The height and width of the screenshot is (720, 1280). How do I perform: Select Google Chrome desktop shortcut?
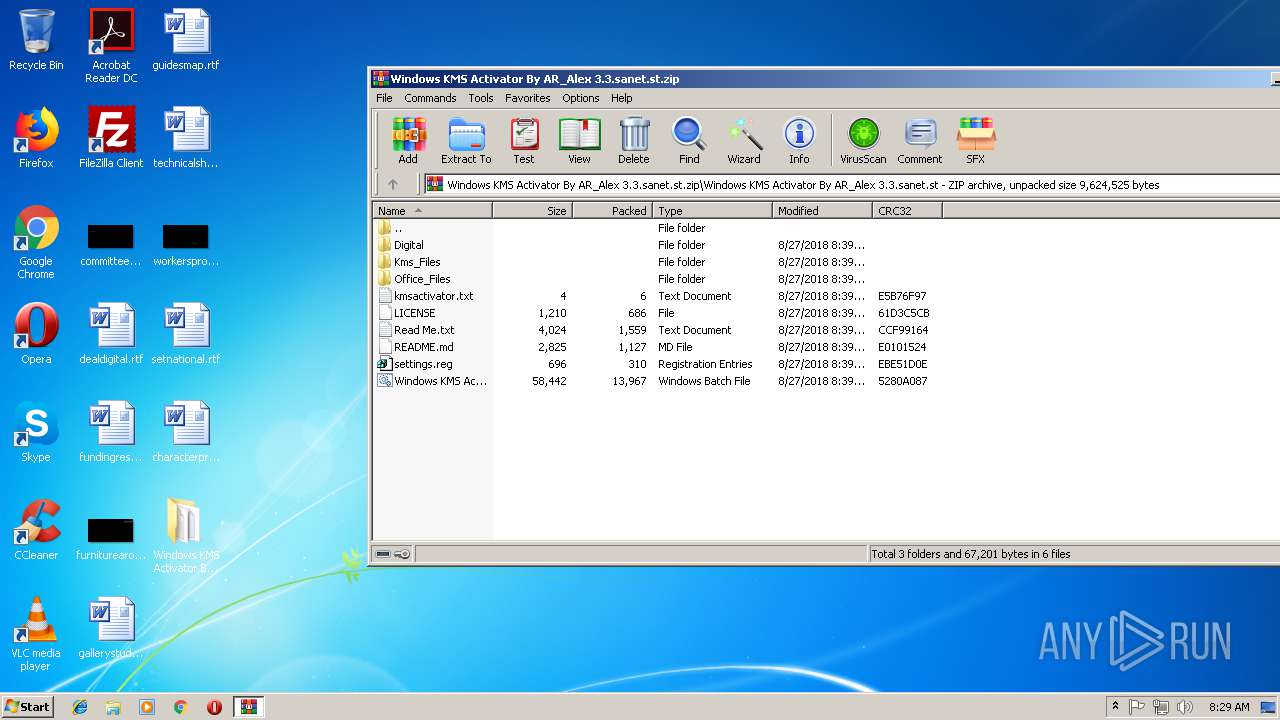coord(36,242)
